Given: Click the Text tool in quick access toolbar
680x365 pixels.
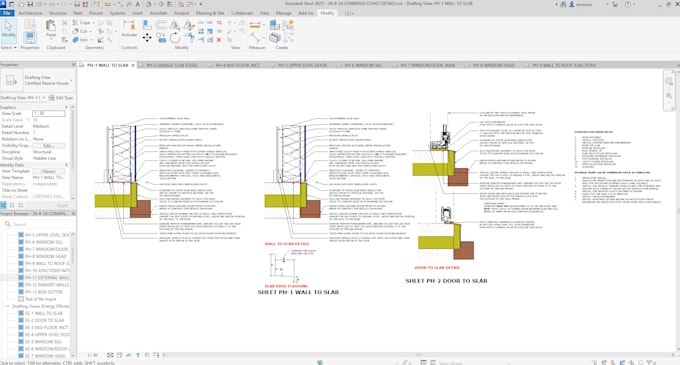Looking at the screenshot, I should 137,4.
